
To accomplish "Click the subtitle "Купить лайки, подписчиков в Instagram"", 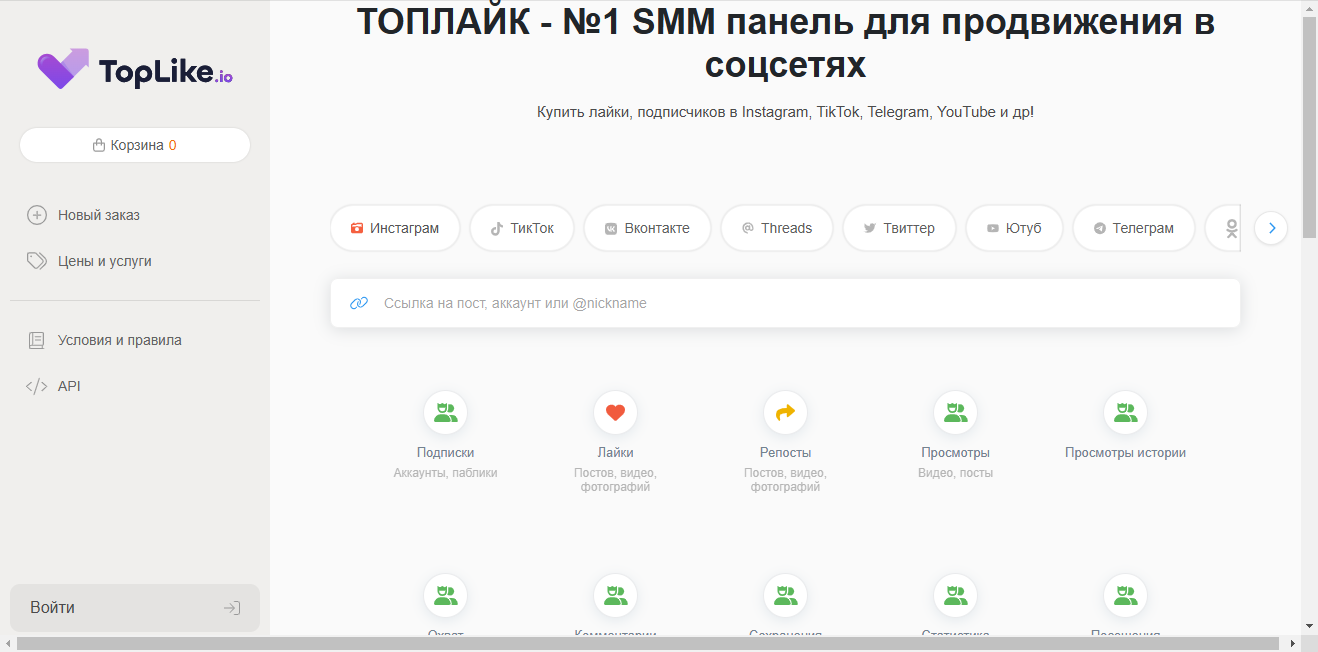I will 785,112.
